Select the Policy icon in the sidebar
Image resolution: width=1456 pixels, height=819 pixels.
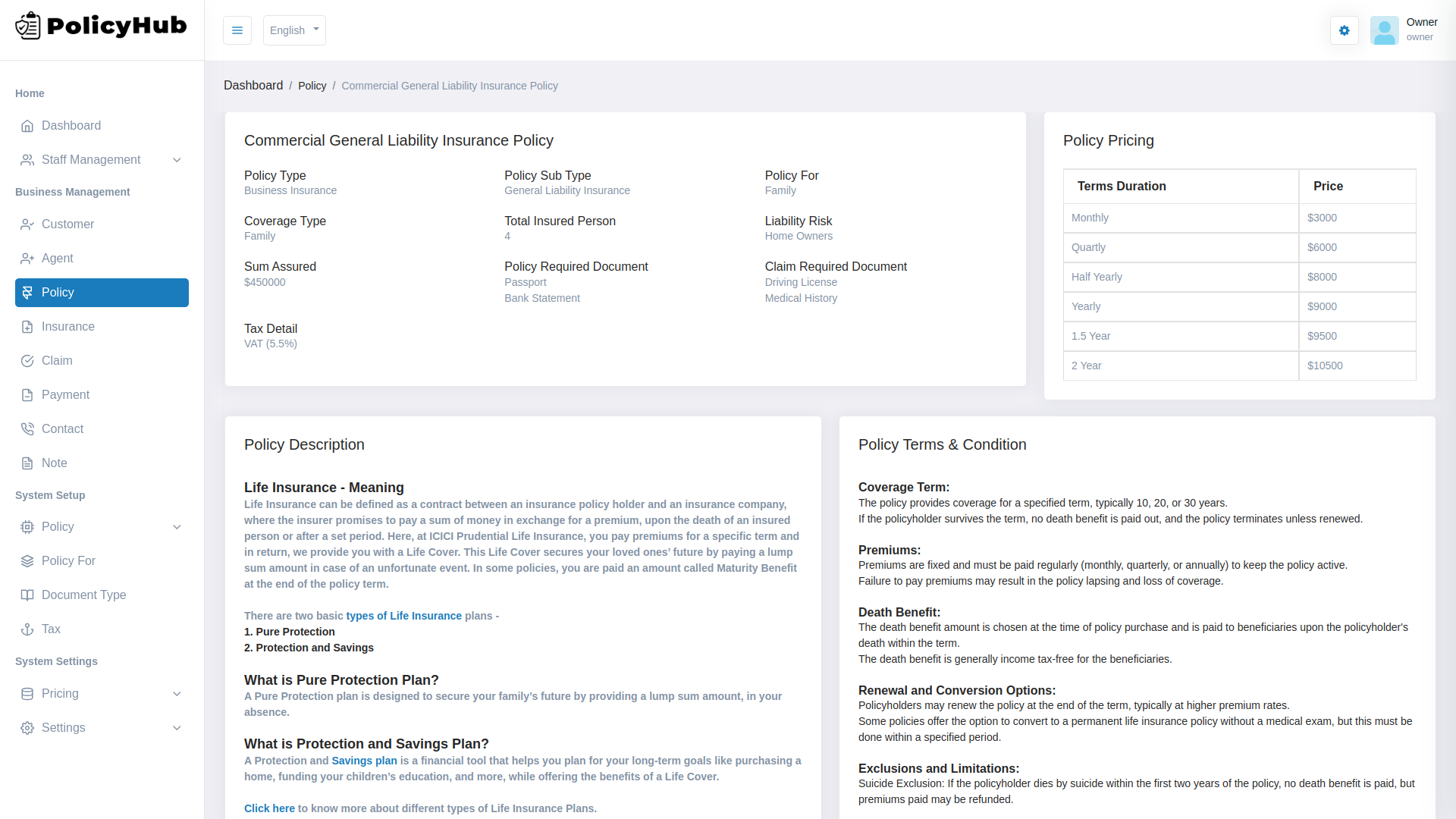tap(27, 292)
